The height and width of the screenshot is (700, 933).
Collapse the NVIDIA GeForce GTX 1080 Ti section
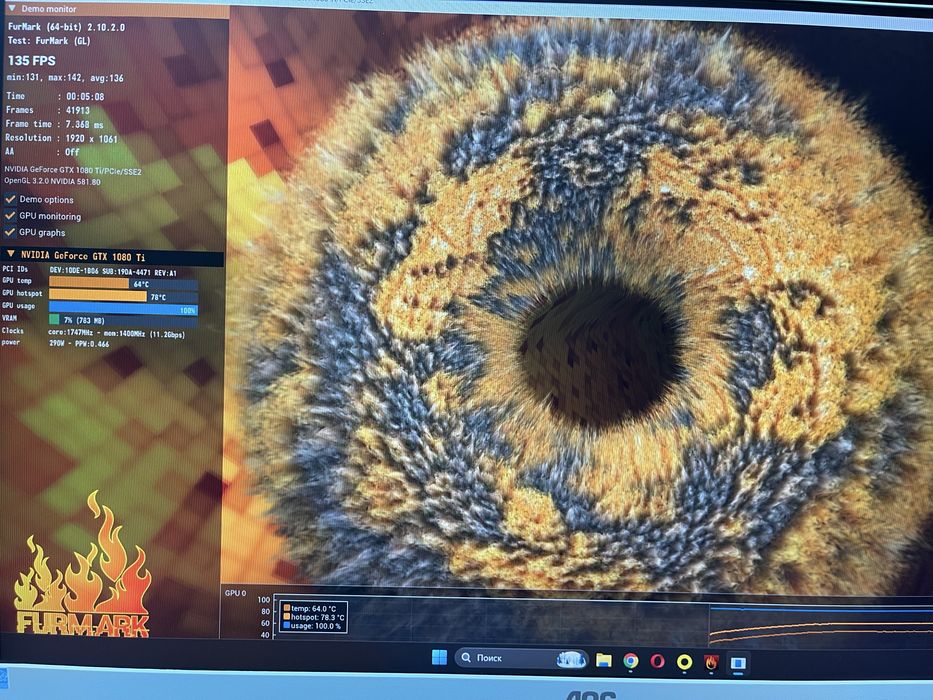coord(10,255)
